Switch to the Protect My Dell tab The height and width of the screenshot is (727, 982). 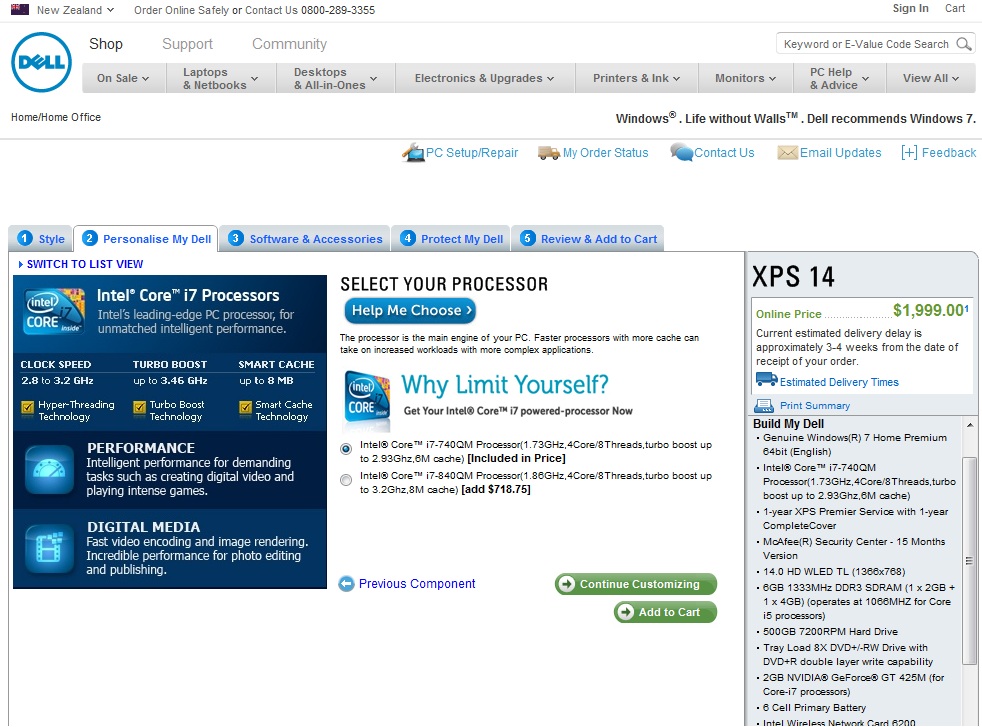click(451, 239)
